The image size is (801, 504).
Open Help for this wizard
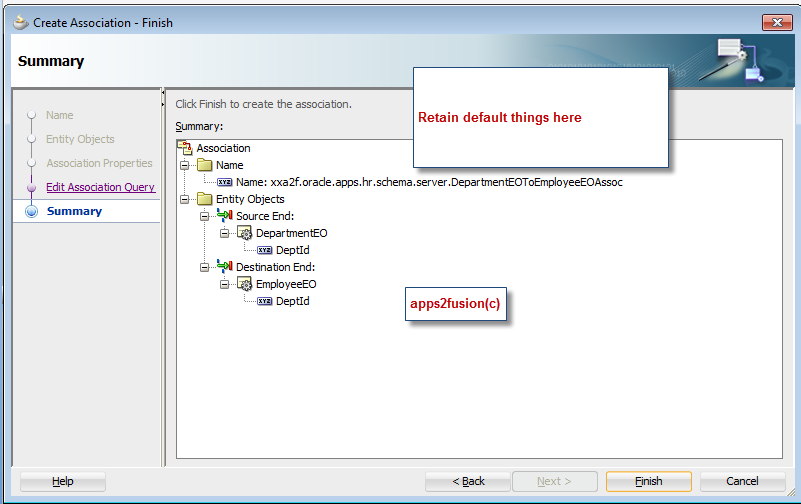coord(63,481)
